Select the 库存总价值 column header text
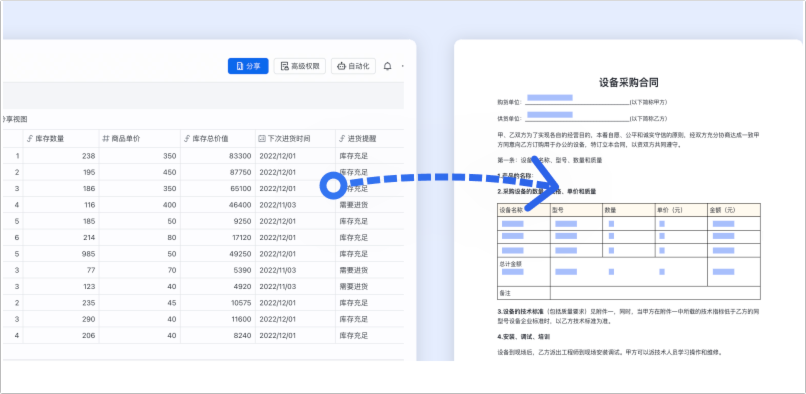The height and width of the screenshot is (394, 806). [211, 139]
